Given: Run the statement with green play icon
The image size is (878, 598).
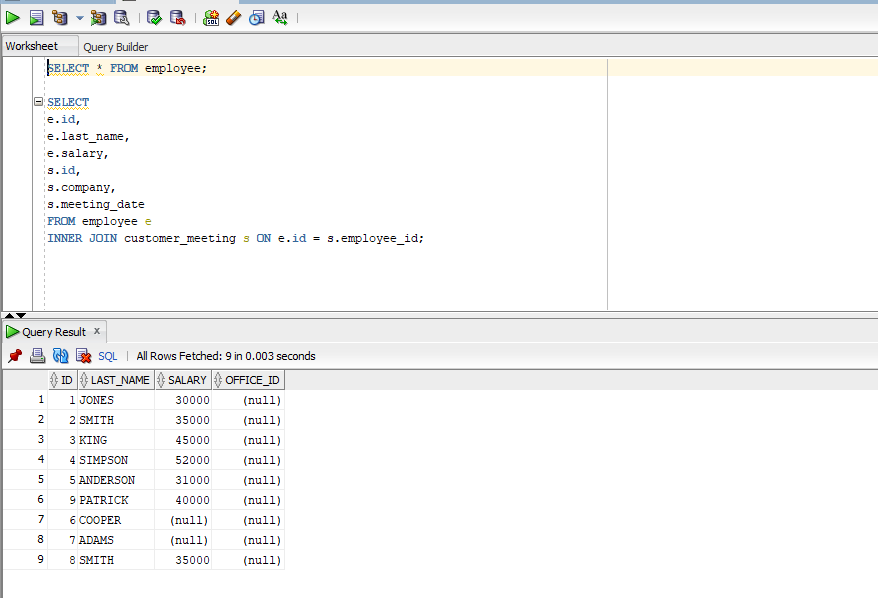Looking at the screenshot, I should (12, 18).
